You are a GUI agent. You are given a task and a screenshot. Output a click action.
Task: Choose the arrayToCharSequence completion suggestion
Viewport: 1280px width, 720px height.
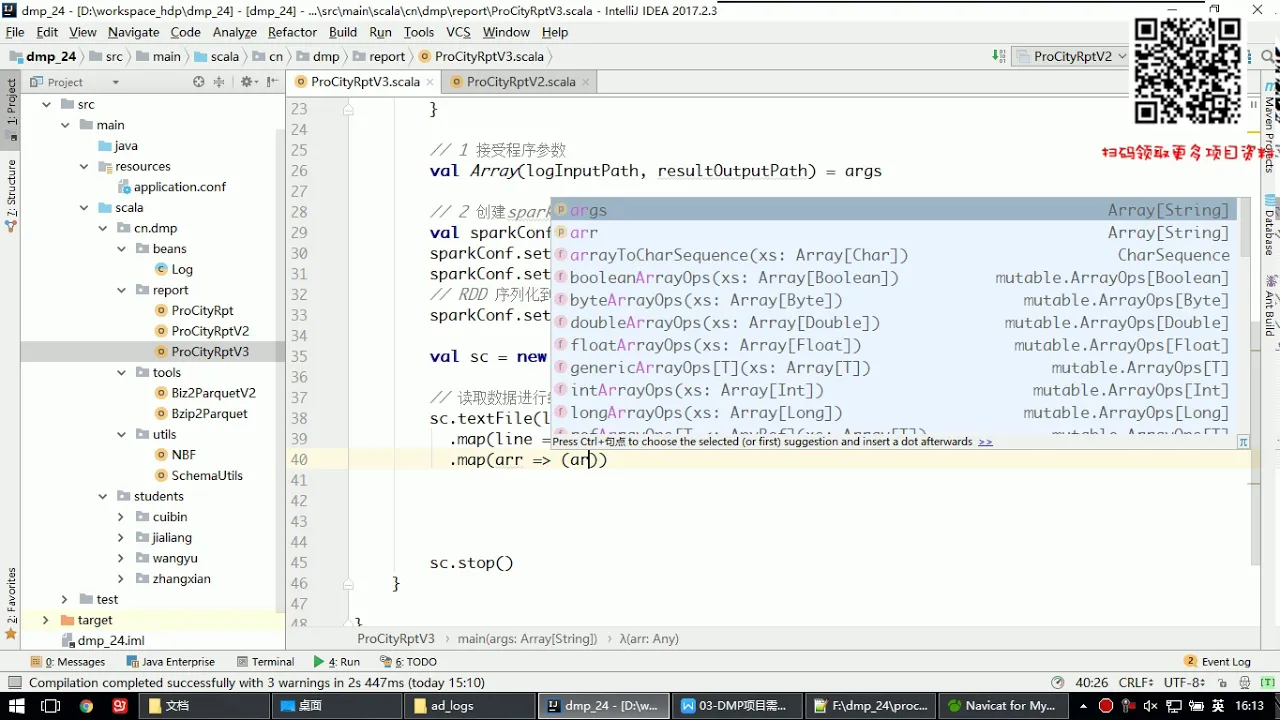click(x=893, y=255)
